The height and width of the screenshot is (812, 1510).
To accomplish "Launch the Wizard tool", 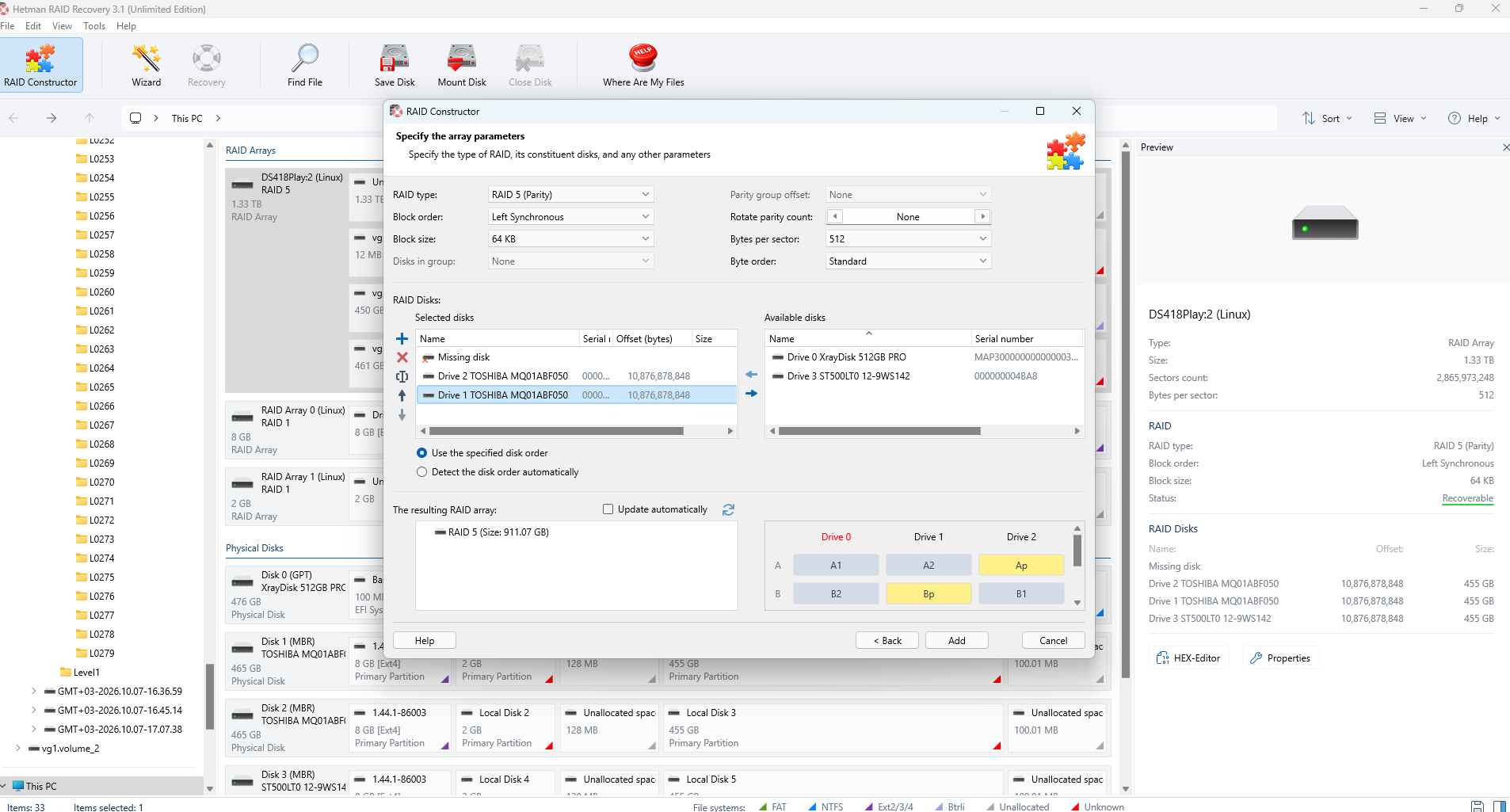I will click(147, 65).
